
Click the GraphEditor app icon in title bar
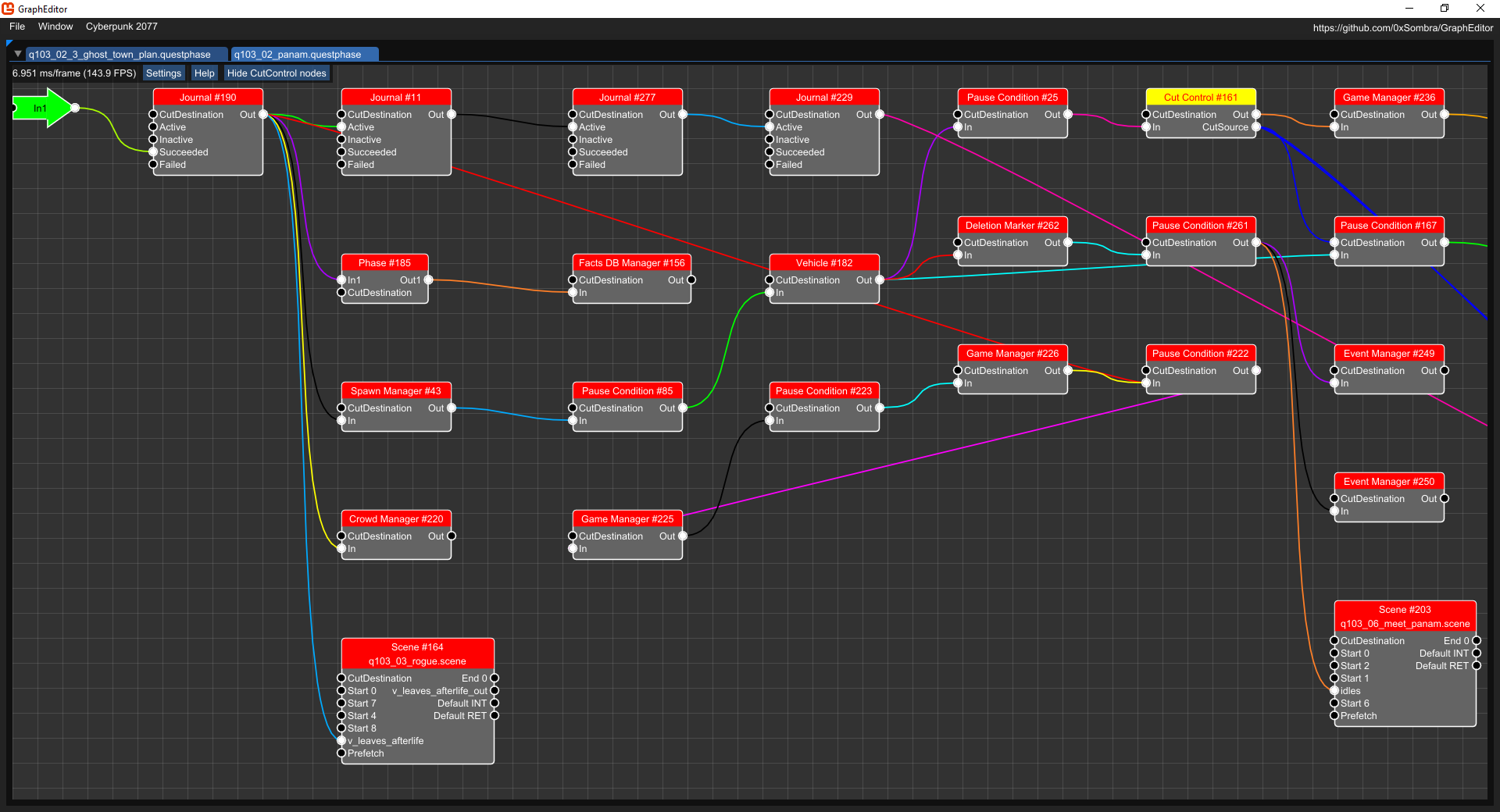9,9
